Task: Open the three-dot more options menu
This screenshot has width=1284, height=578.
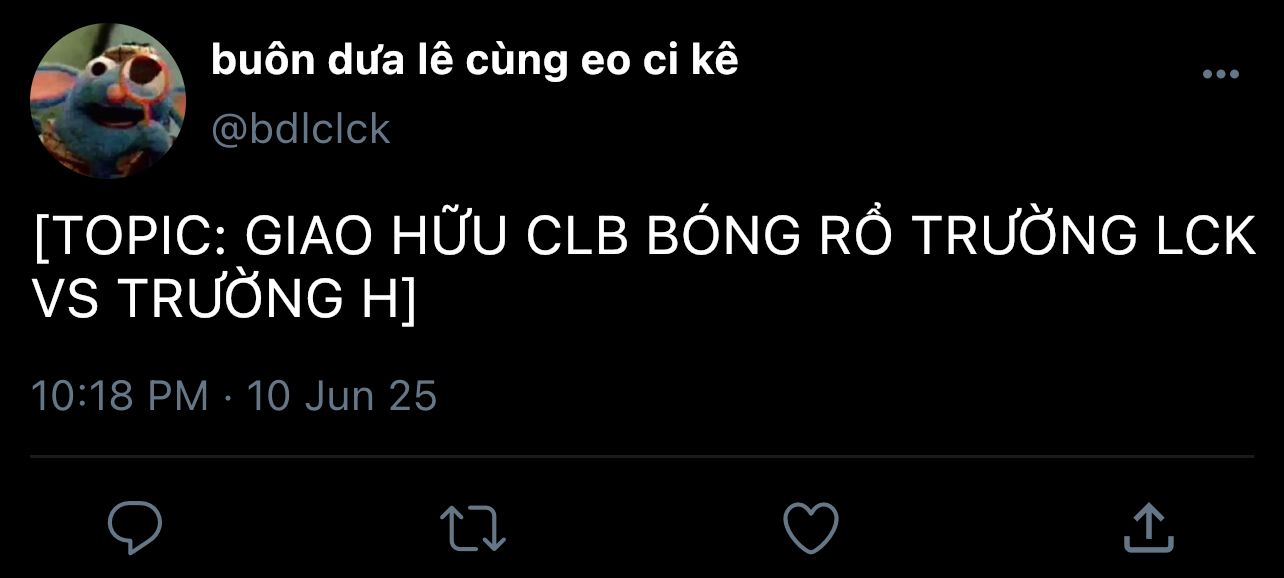Action: 1220,74
